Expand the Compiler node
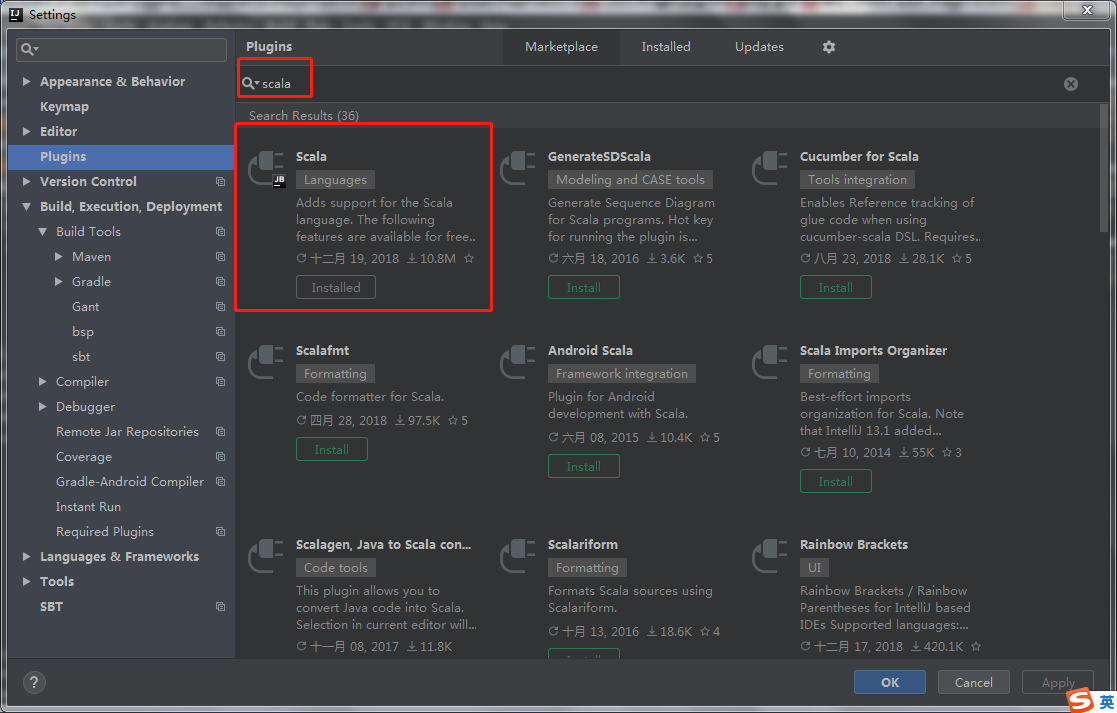This screenshot has width=1117, height=713. (x=43, y=382)
